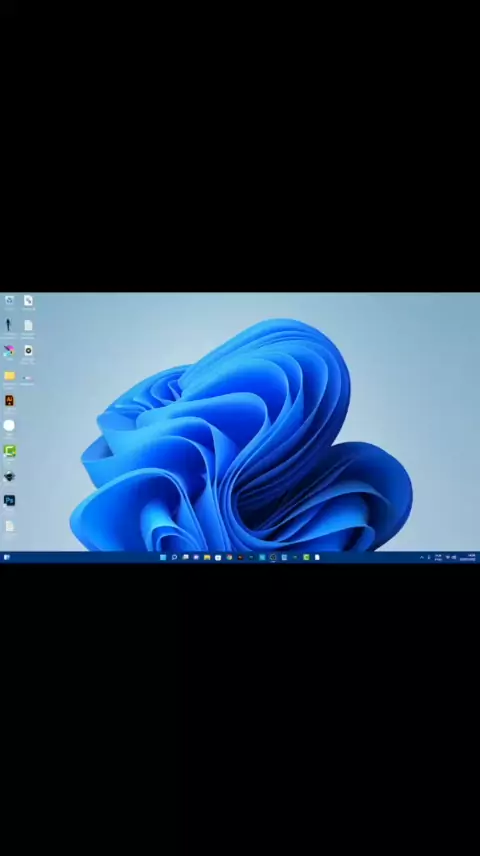Select the Adobe Illustrator desktop shortcut
The image size is (480, 856).
click(x=9, y=401)
